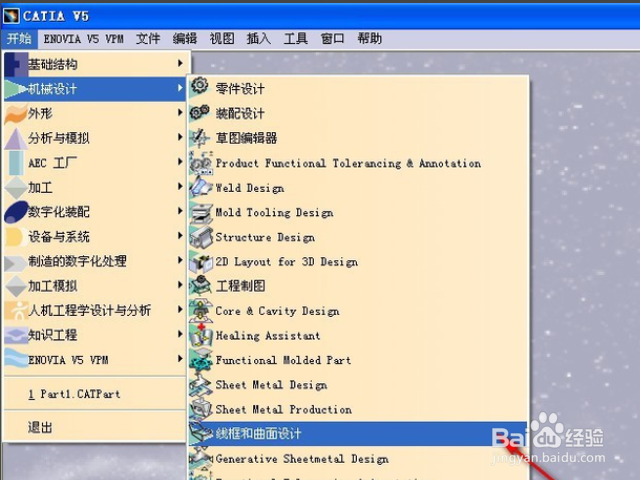
Task: Select Mold Tooling Design entry
Action: (358, 213)
